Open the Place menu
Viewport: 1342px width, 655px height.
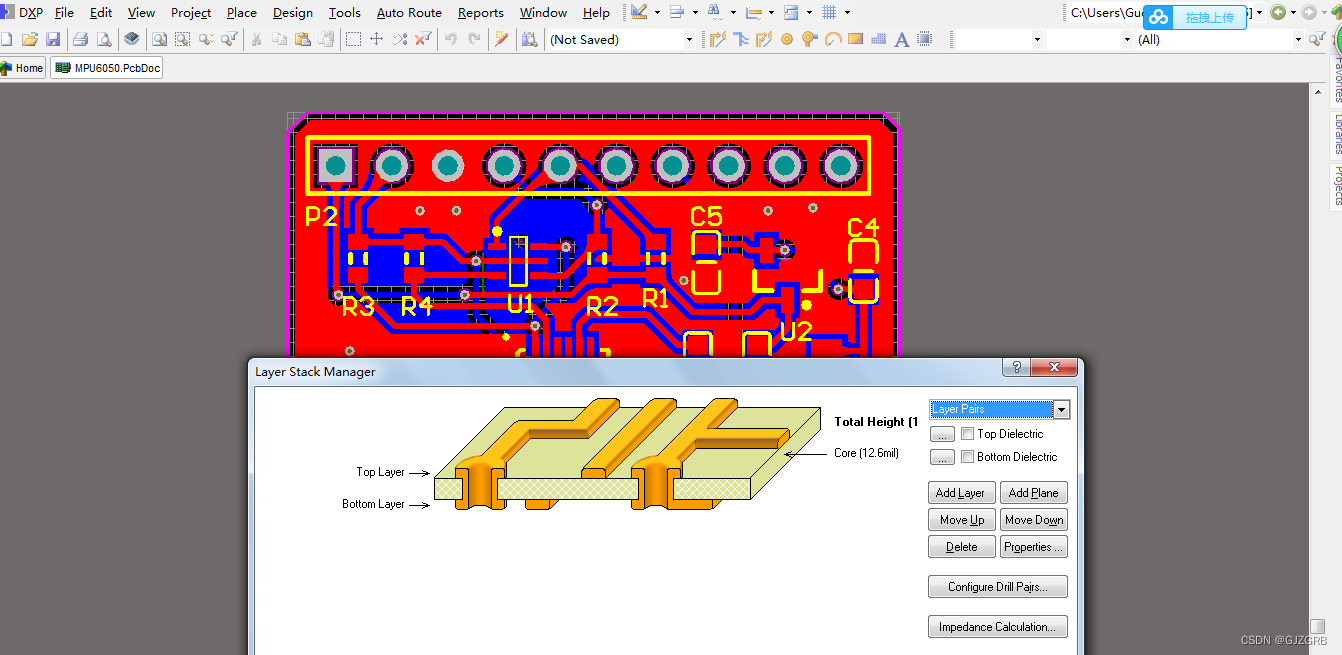point(241,12)
